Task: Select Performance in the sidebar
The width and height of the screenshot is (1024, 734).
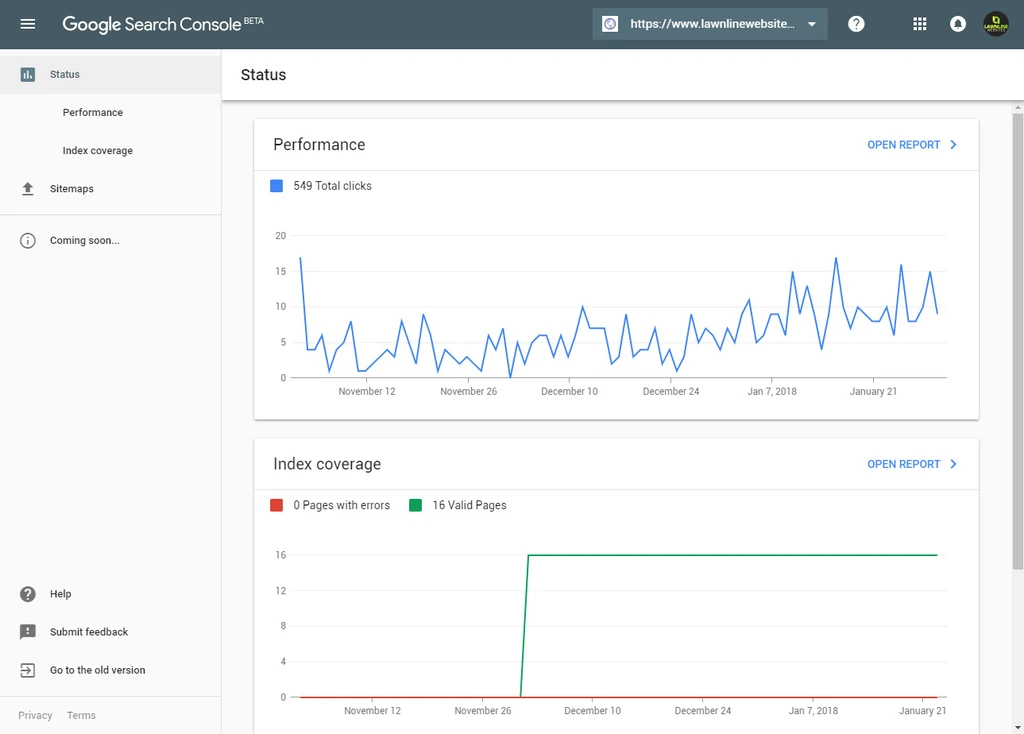Action: pyautogui.click(x=92, y=112)
